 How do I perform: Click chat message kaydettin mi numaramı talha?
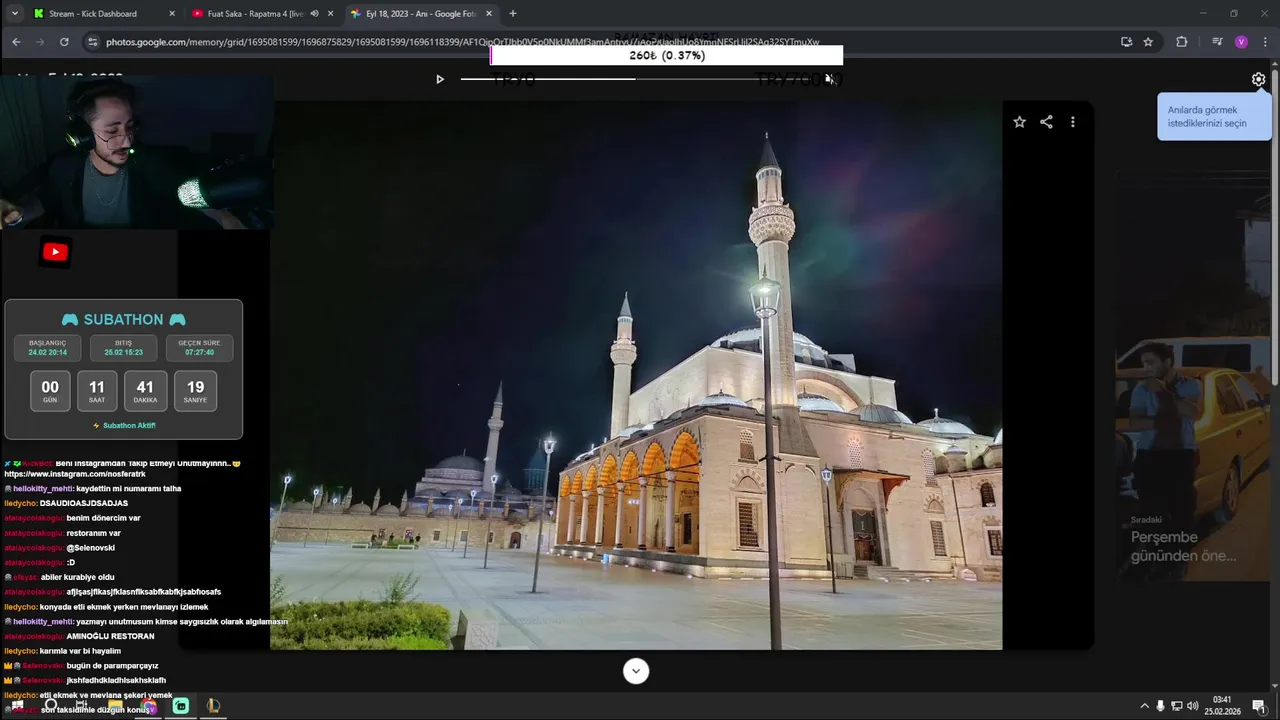[x=128, y=489]
